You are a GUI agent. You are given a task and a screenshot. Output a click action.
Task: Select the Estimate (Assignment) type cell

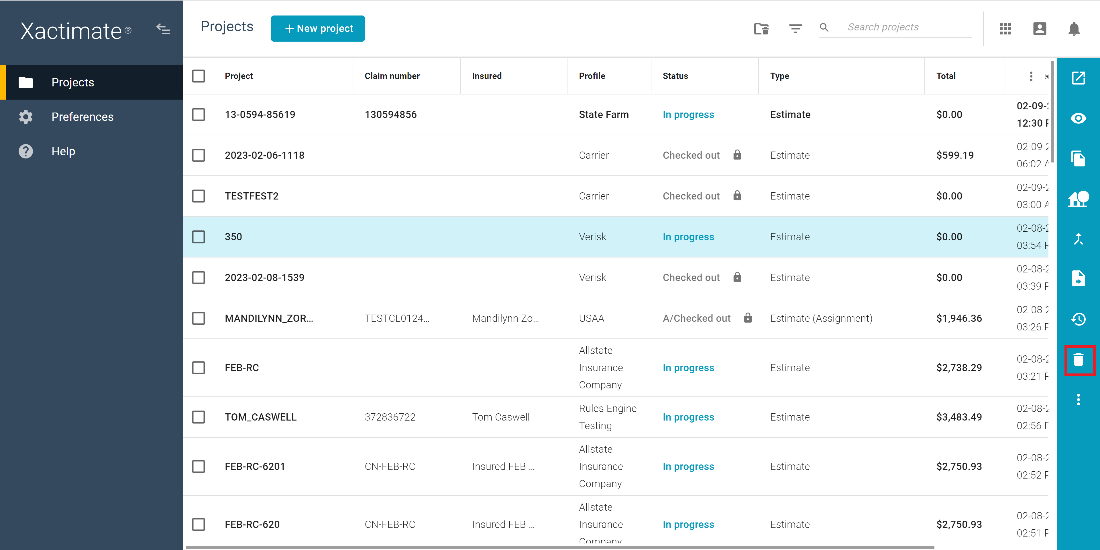(x=821, y=318)
